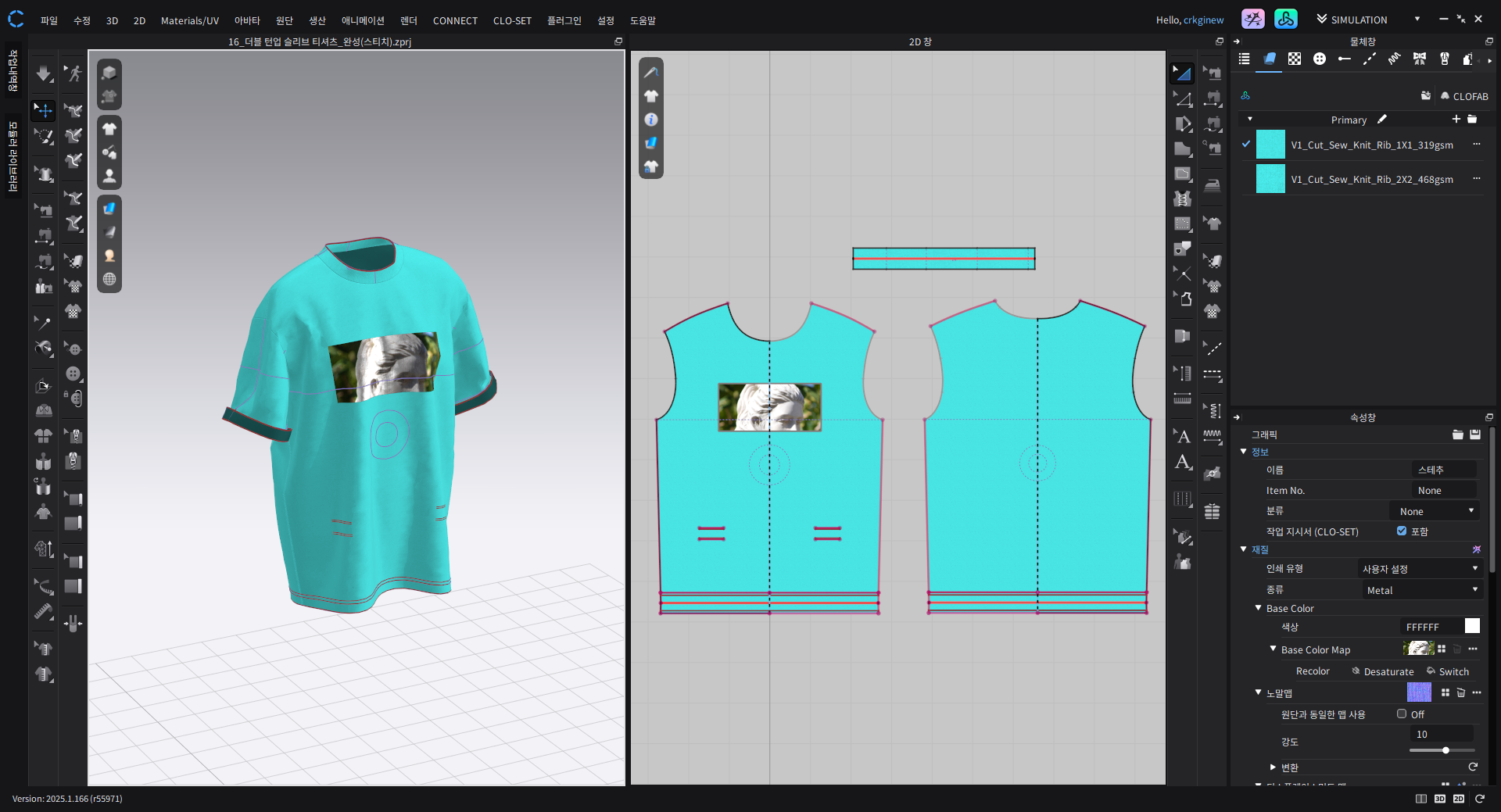Screen dimensions: 1501x812
Task: Delete the normal map with trash icon
Action: tap(1460, 693)
